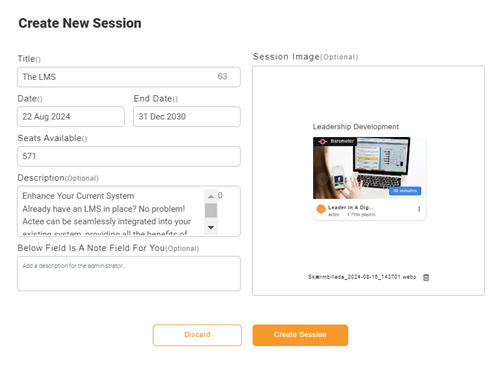This screenshot has height=371, width=500.
Task: Click the Seats Available field showing 571
Action: point(129,156)
